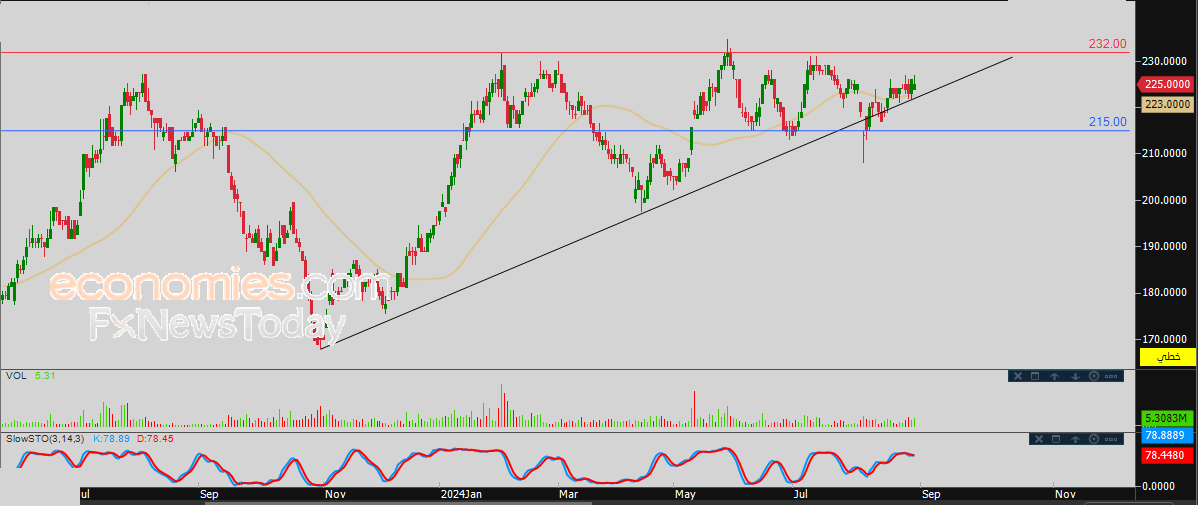Maximize the SlowSTO indicator panel

1056,439
